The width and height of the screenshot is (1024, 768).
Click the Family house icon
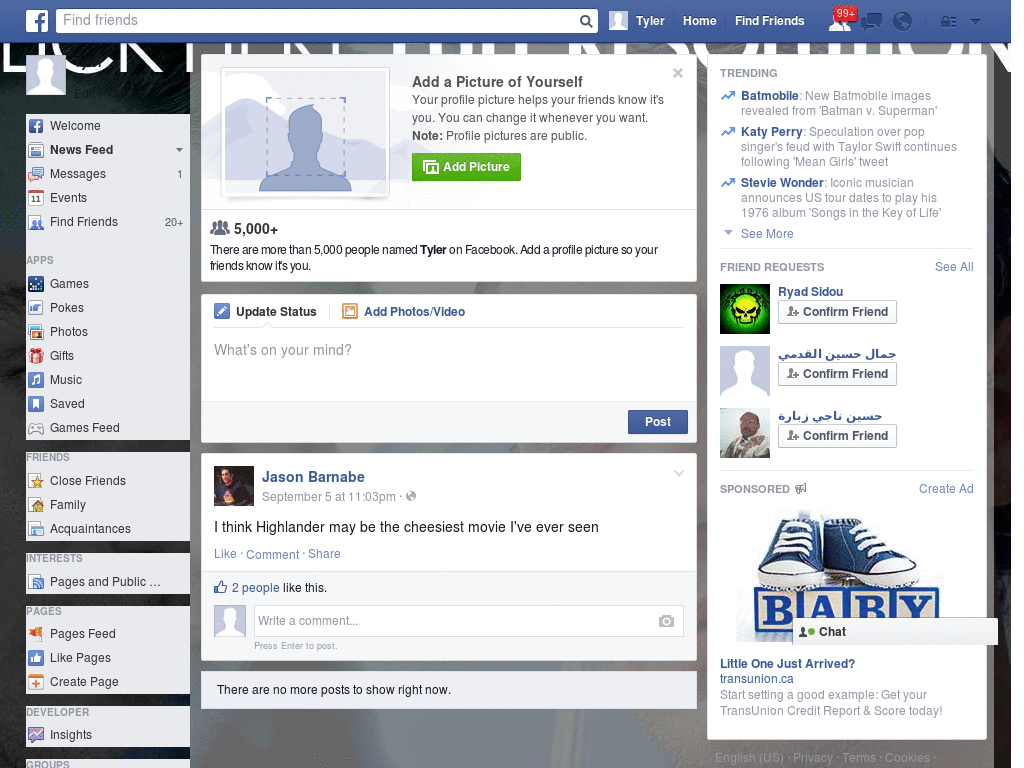click(36, 505)
